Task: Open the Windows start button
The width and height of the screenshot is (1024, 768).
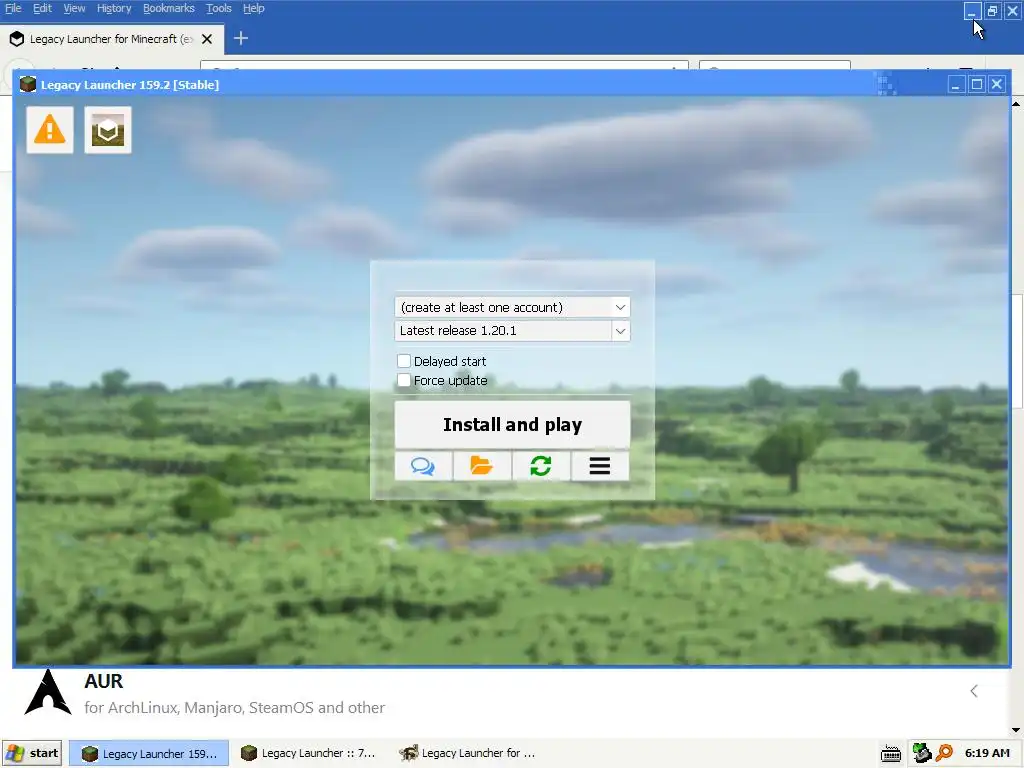Action: click(x=32, y=753)
